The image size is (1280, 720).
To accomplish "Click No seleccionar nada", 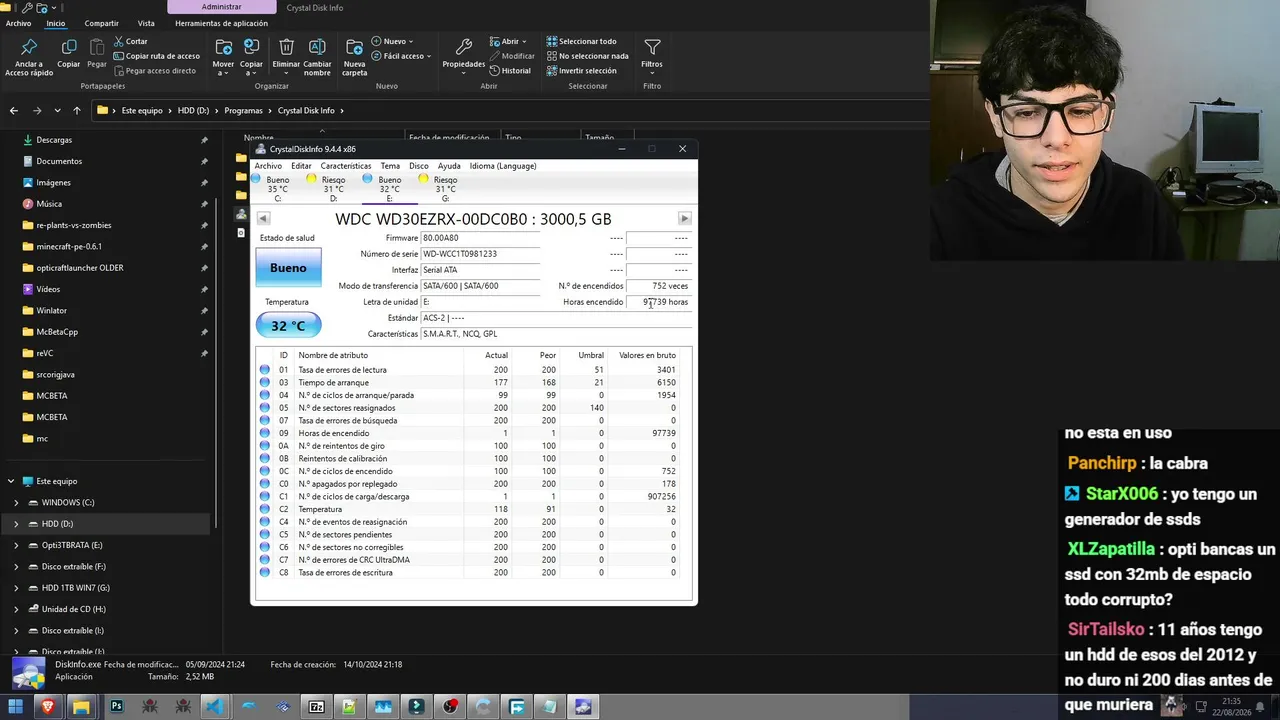I will pyautogui.click(x=587, y=56).
